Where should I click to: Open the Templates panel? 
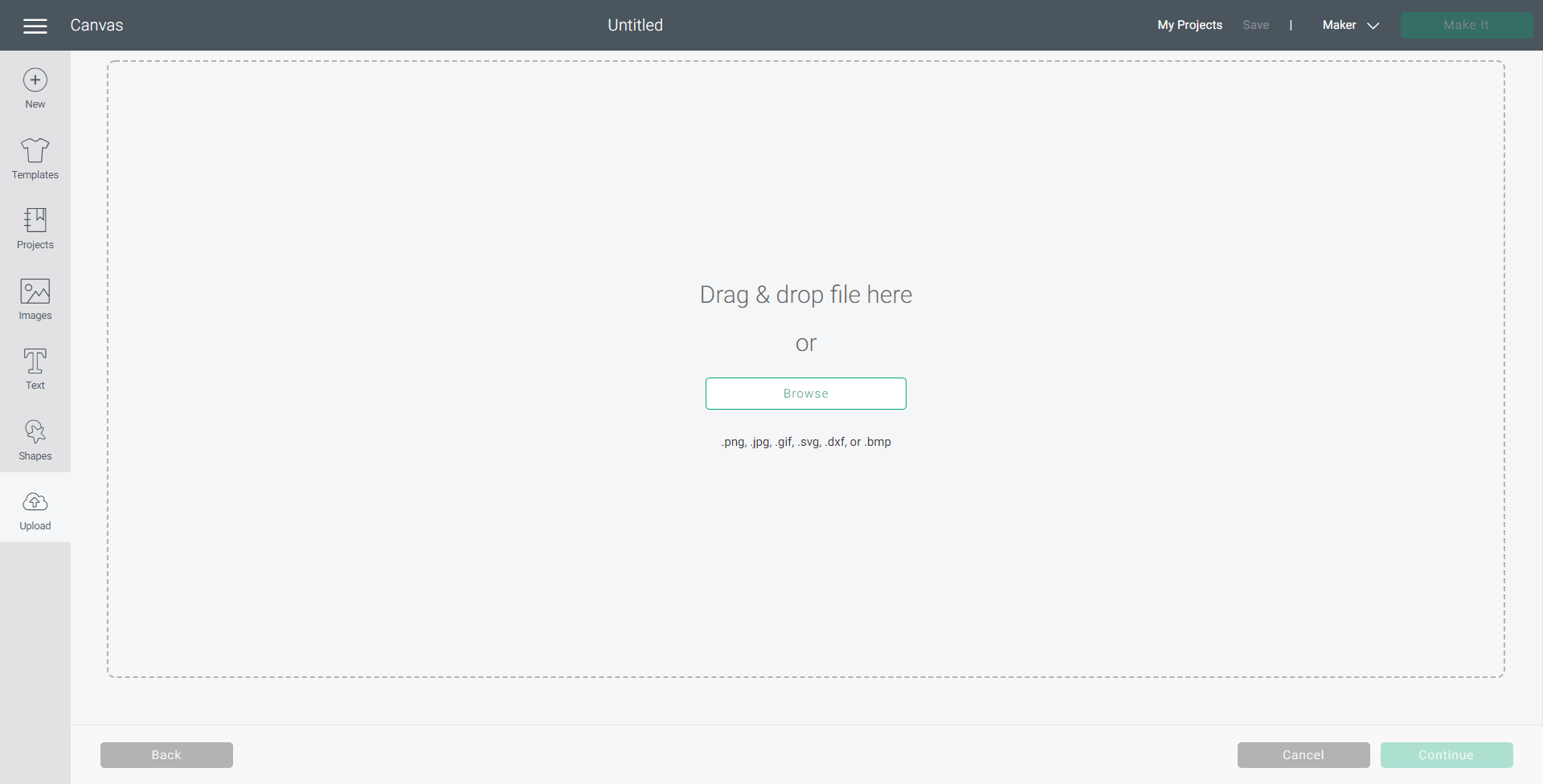click(x=35, y=157)
